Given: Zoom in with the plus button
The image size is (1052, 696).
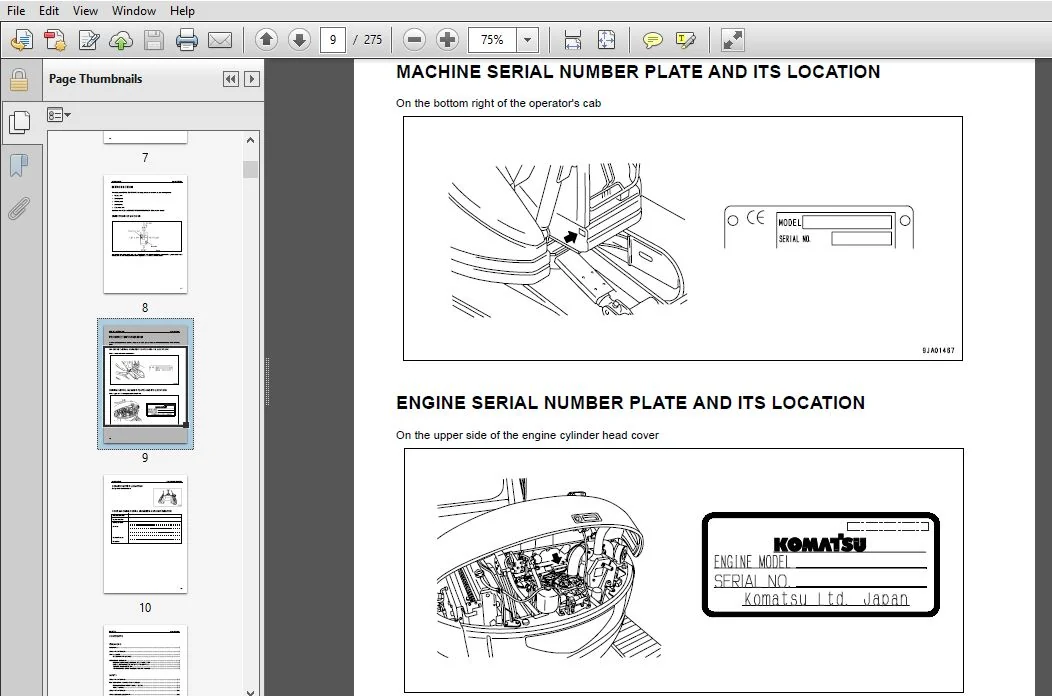Looking at the screenshot, I should (447, 40).
